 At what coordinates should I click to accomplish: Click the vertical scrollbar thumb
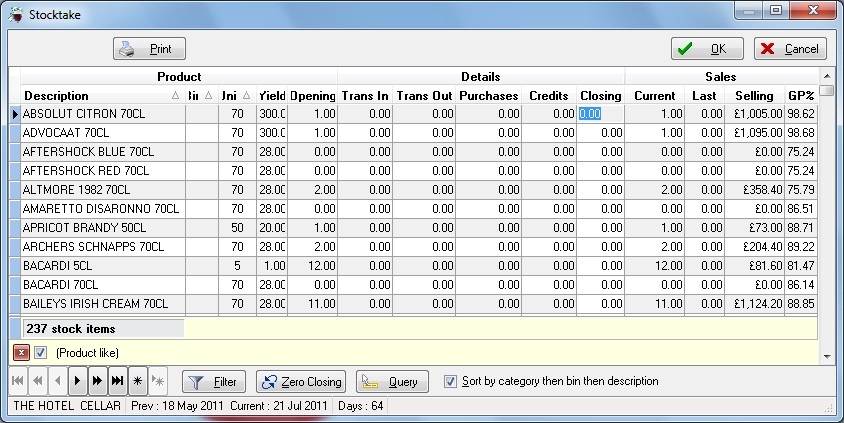[827, 90]
